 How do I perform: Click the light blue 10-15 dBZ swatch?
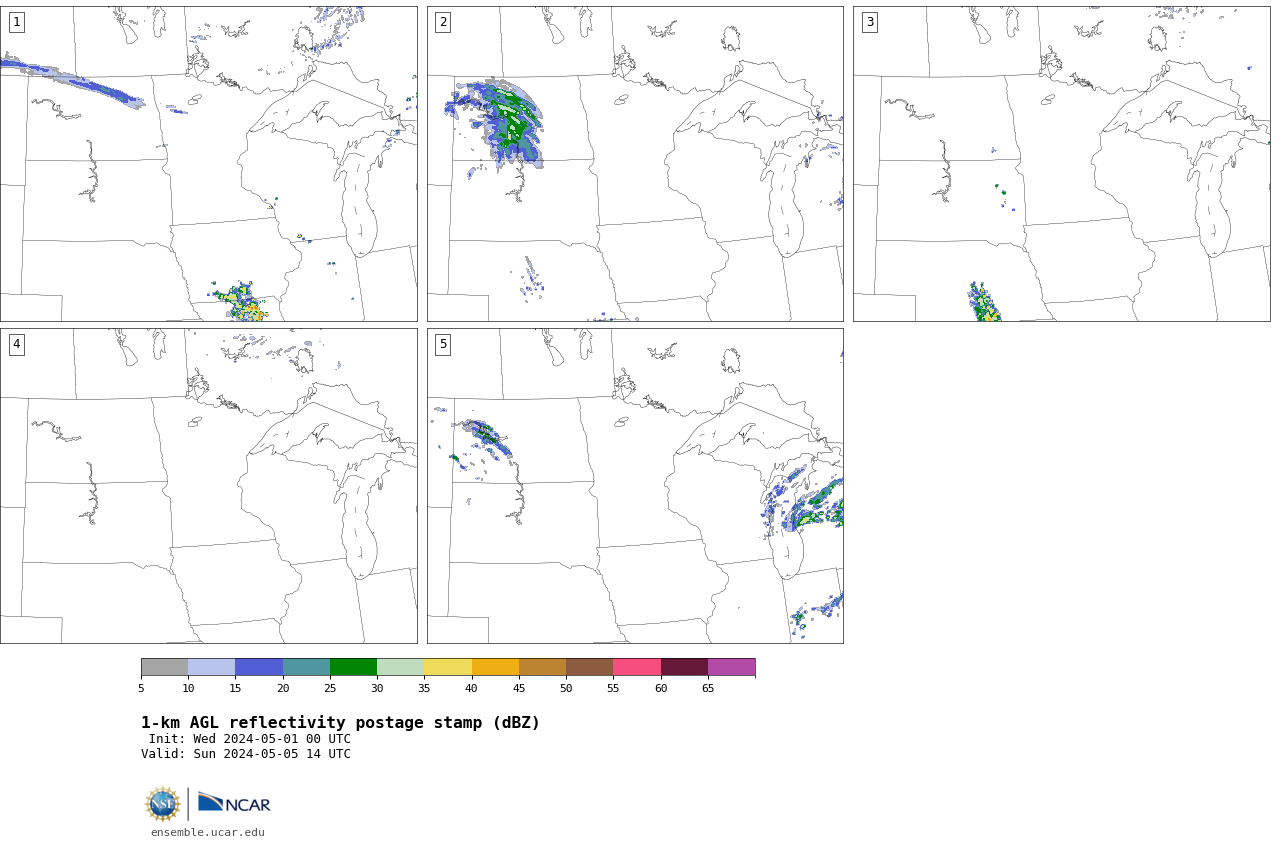click(212, 667)
